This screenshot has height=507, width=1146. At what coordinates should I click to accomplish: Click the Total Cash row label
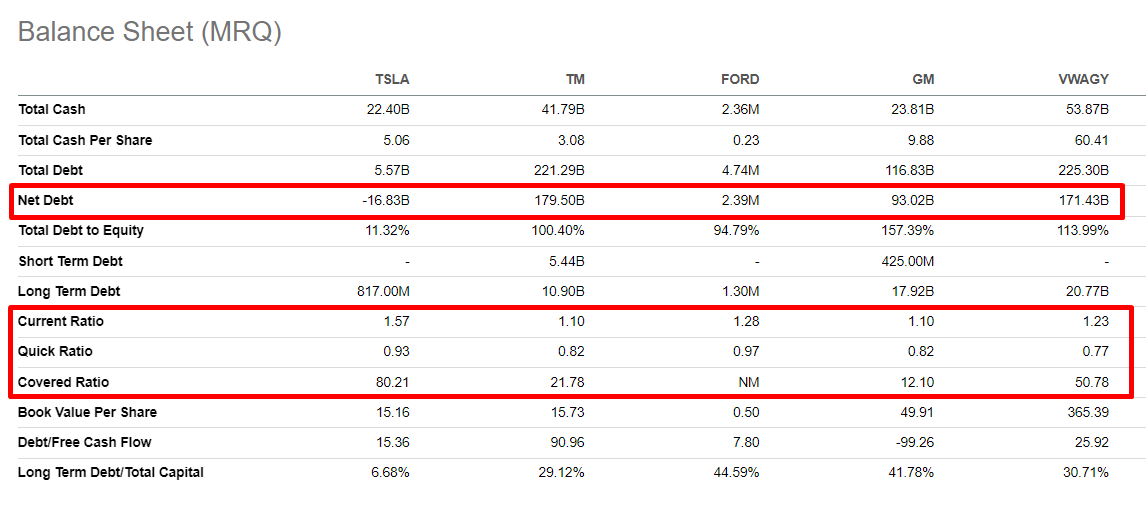pyautogui.click(x=52, y=109)
